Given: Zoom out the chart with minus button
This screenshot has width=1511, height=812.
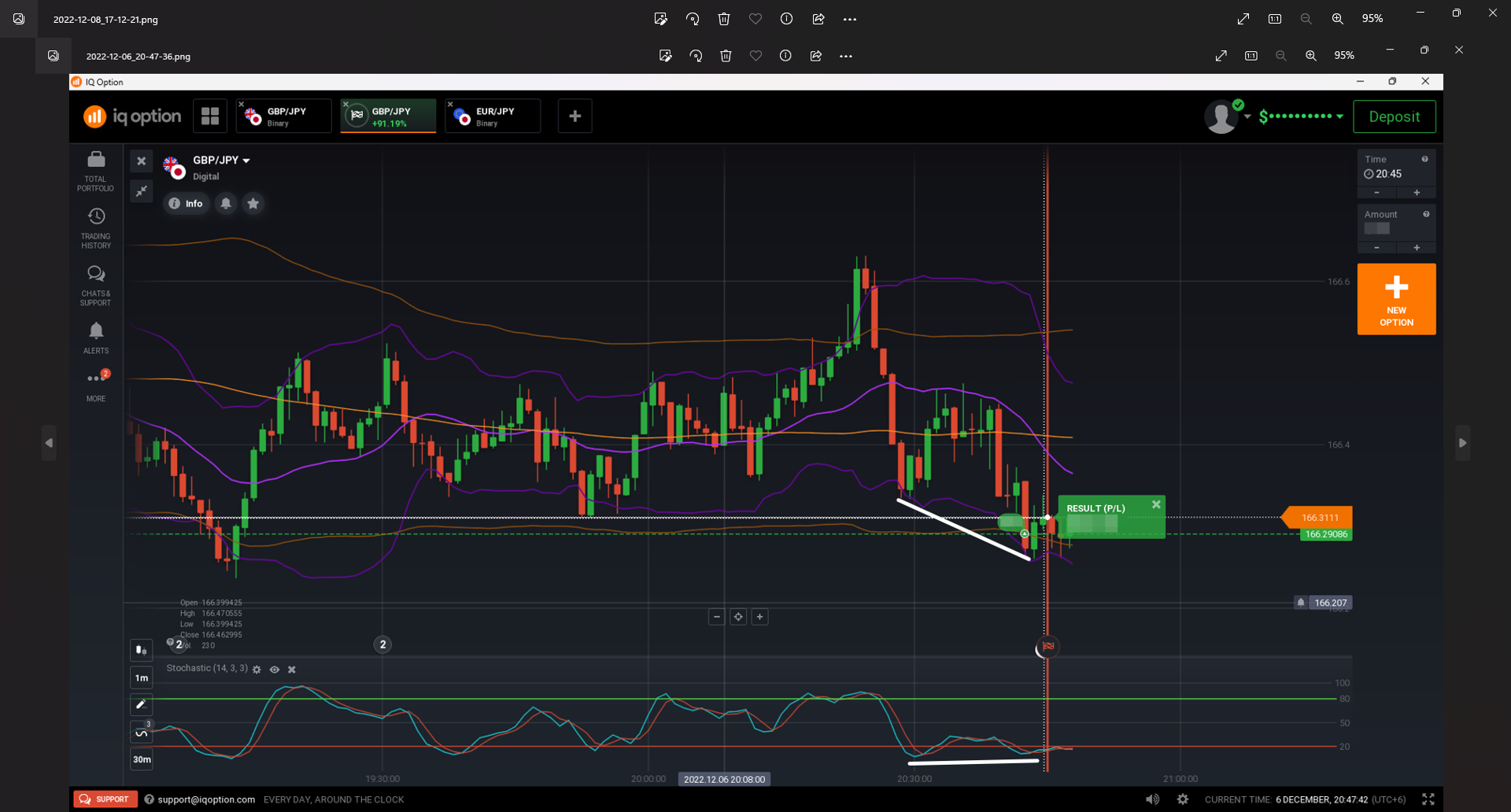Looking at the screenshot, I should (x=716, y=617).
